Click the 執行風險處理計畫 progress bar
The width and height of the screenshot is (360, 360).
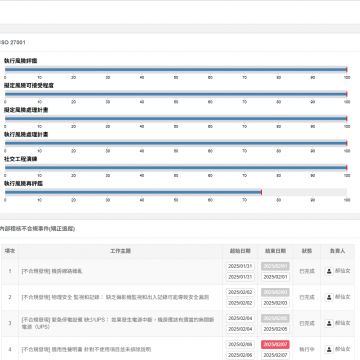pyautogui.click(x=176, y=143)
